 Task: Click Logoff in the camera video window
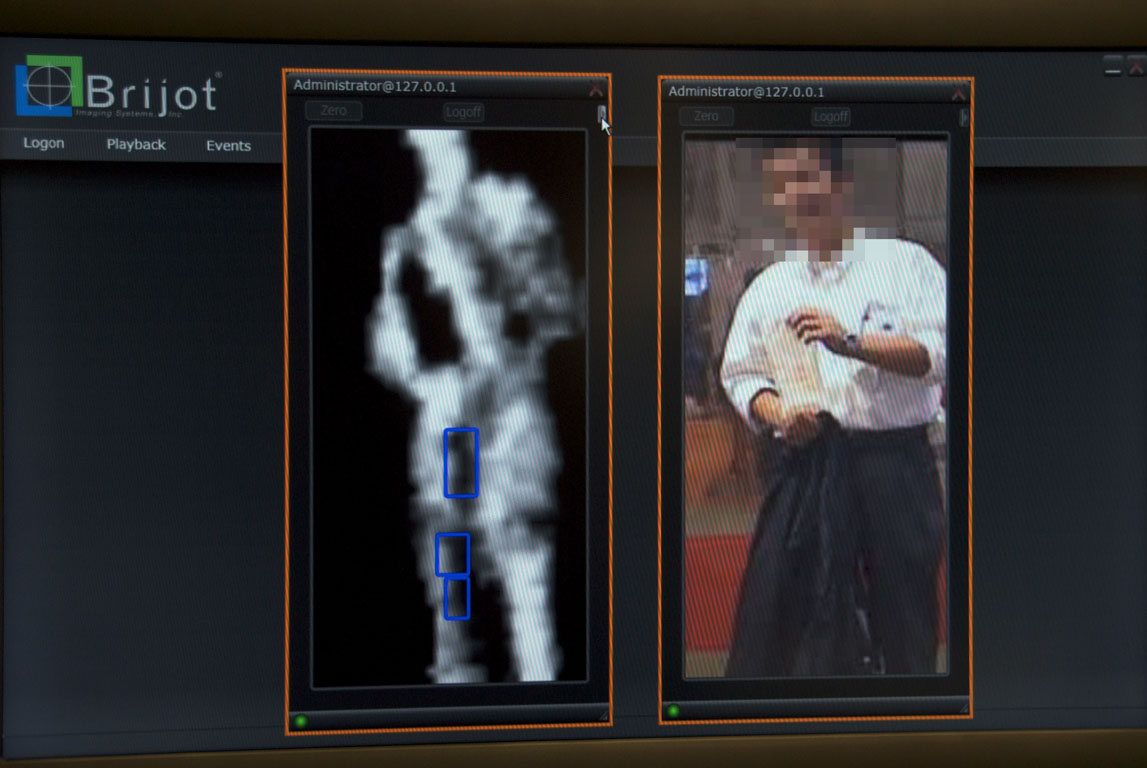[830, 116]
